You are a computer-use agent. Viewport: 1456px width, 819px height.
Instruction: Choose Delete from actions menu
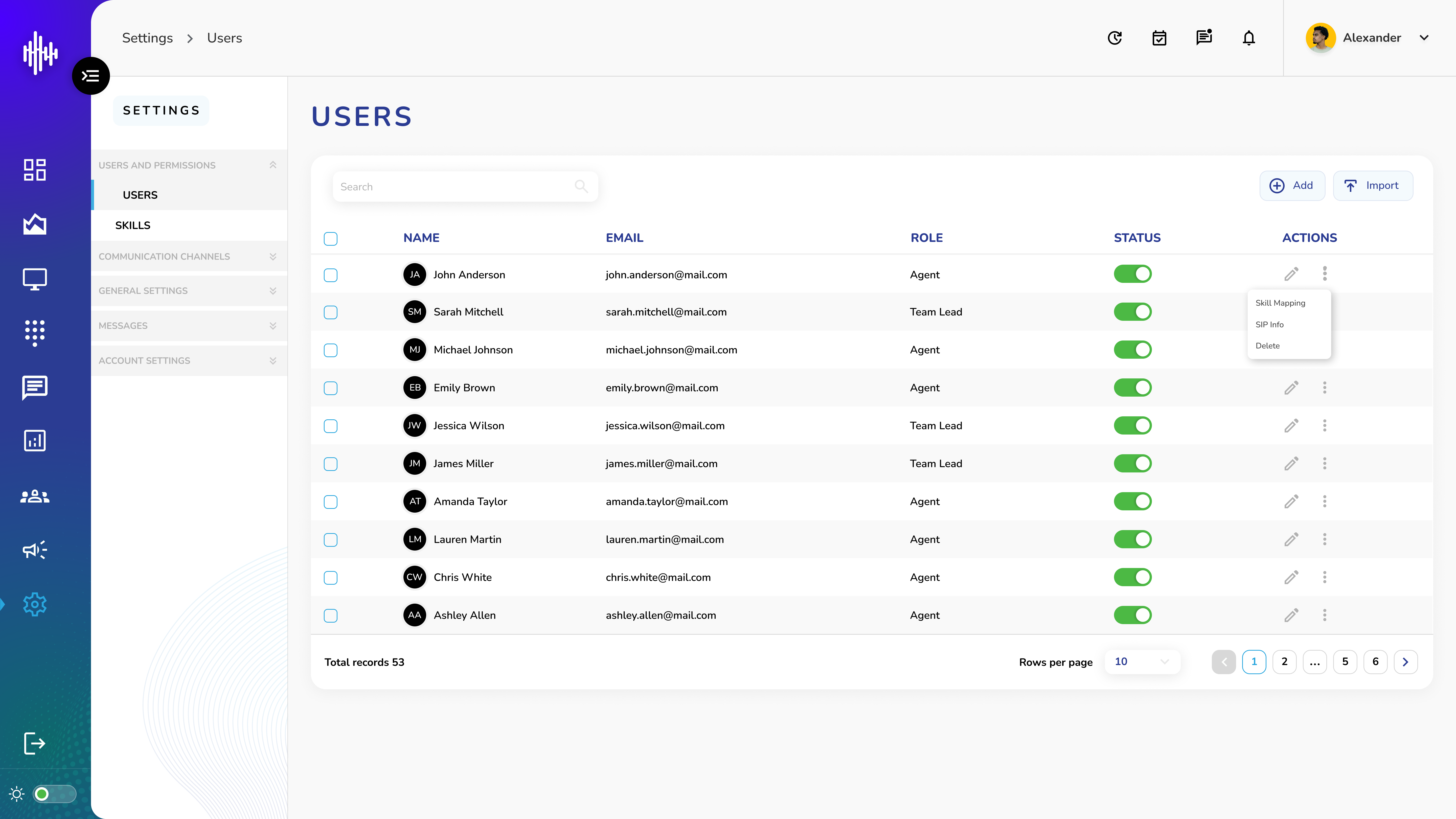(x=1267, y=346)
